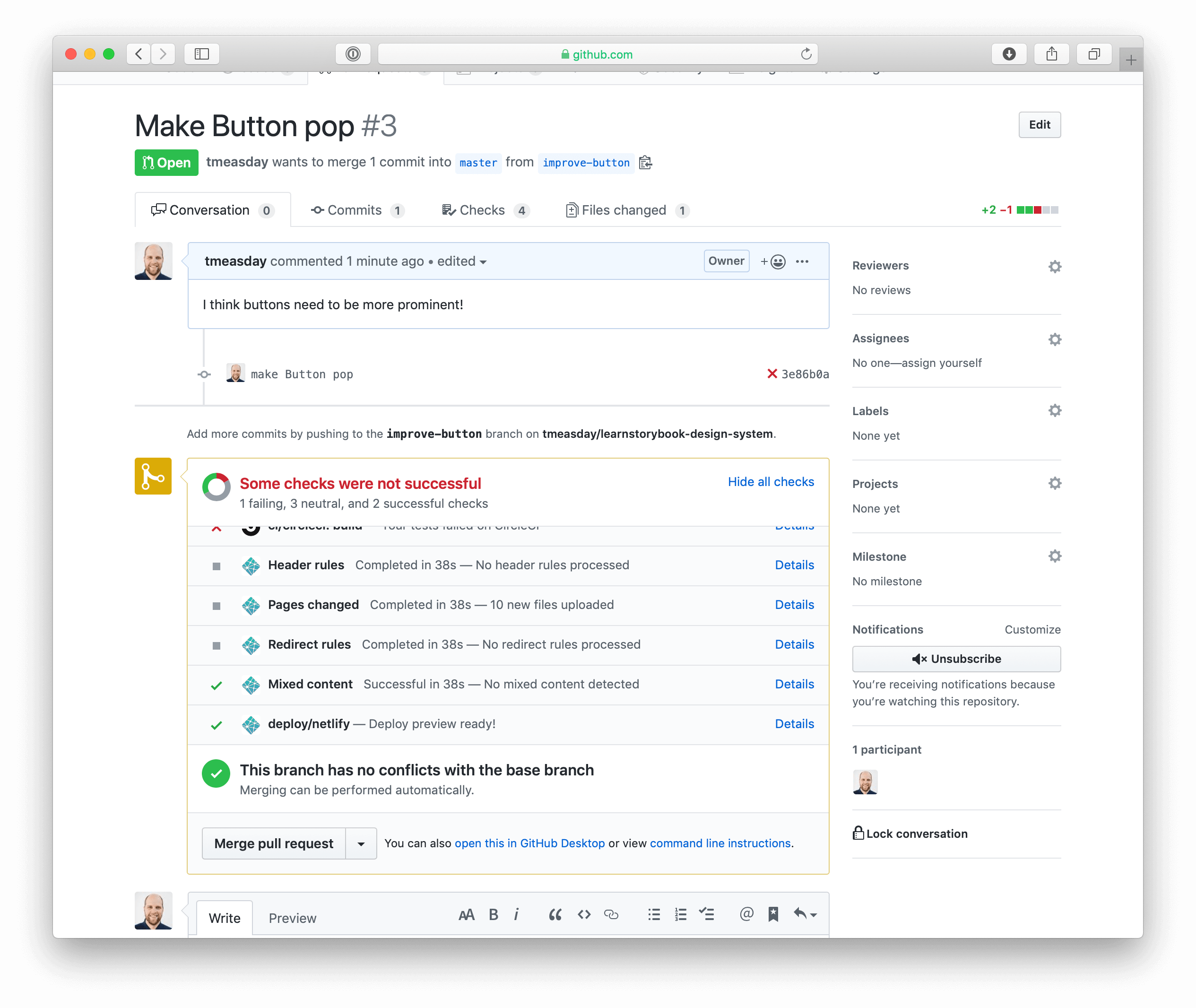Open the Safari downloads icon
The width and height of the screenshot is (1196, 1008).
point(1009,54)
